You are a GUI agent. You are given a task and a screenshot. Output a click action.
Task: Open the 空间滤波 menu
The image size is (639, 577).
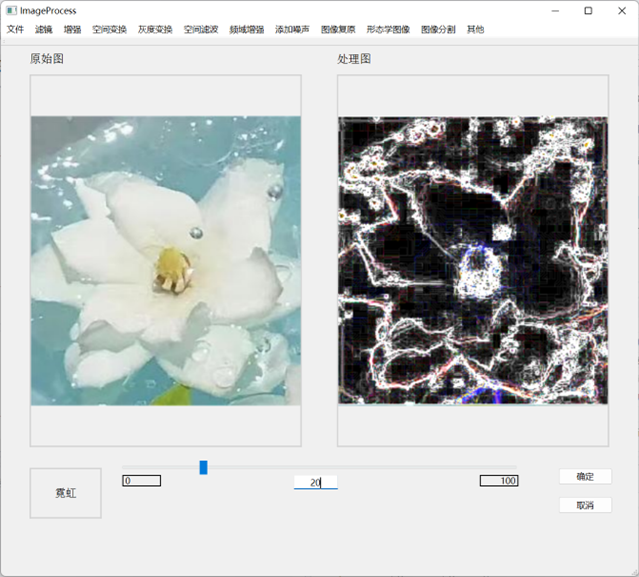[201, 30]
